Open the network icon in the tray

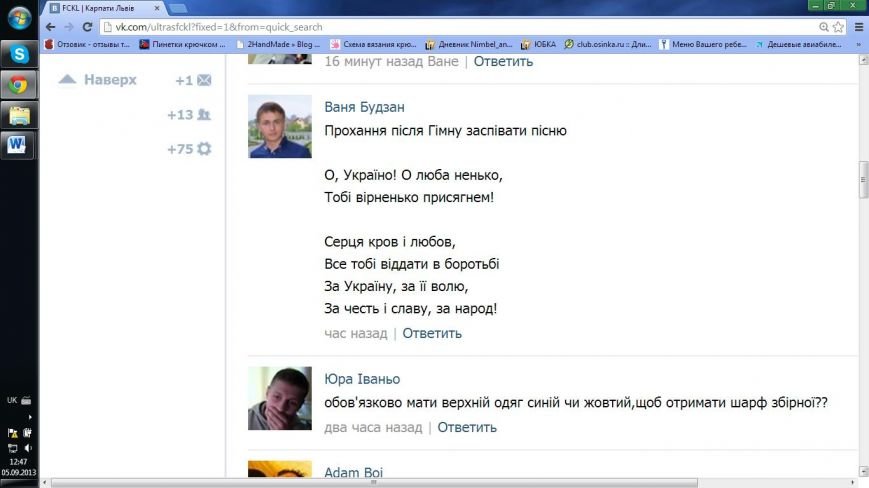click(12, 448)
